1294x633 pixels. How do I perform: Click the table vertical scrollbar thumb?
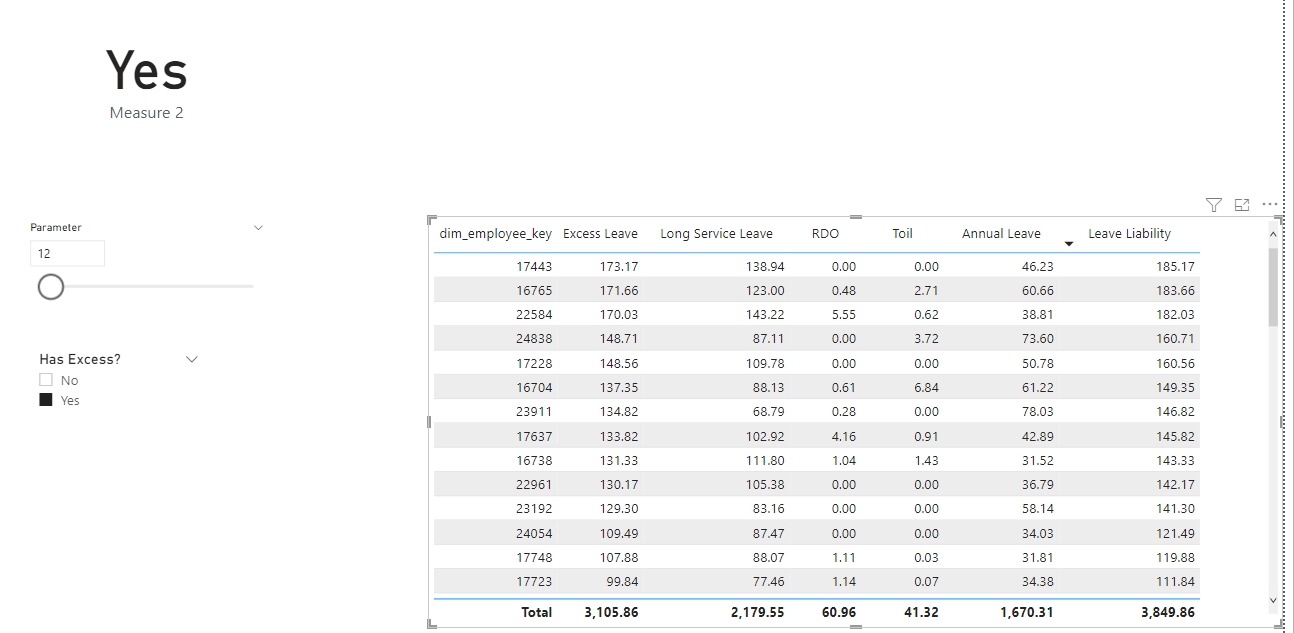click(1273, 287)
